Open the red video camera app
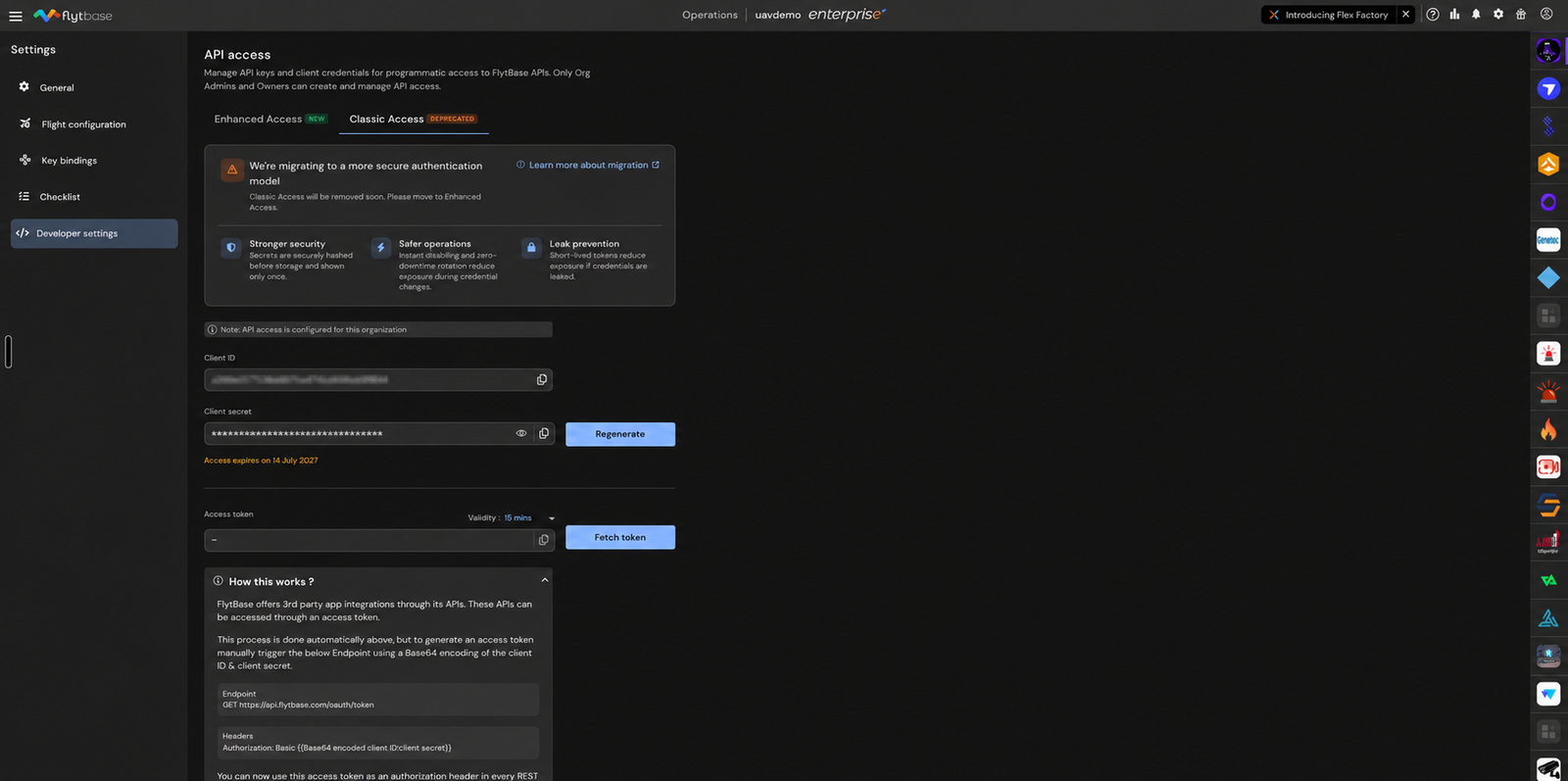The image size is (1568, 781). pos(1548,466)
